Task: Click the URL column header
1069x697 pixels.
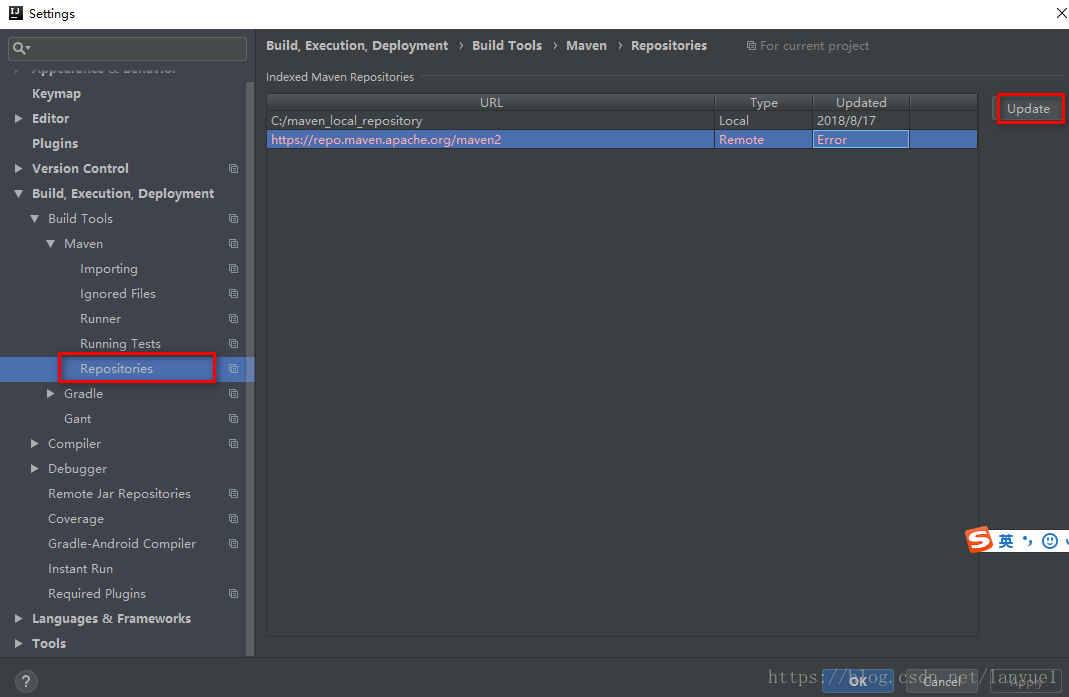Action: click(x=491, y=102)
